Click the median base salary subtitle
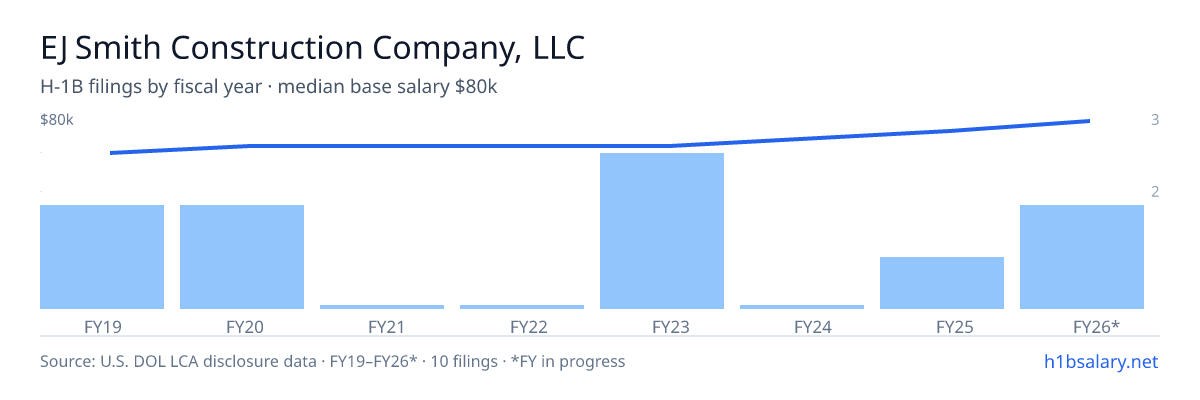1200x400 pixels. tap(269, 87)
